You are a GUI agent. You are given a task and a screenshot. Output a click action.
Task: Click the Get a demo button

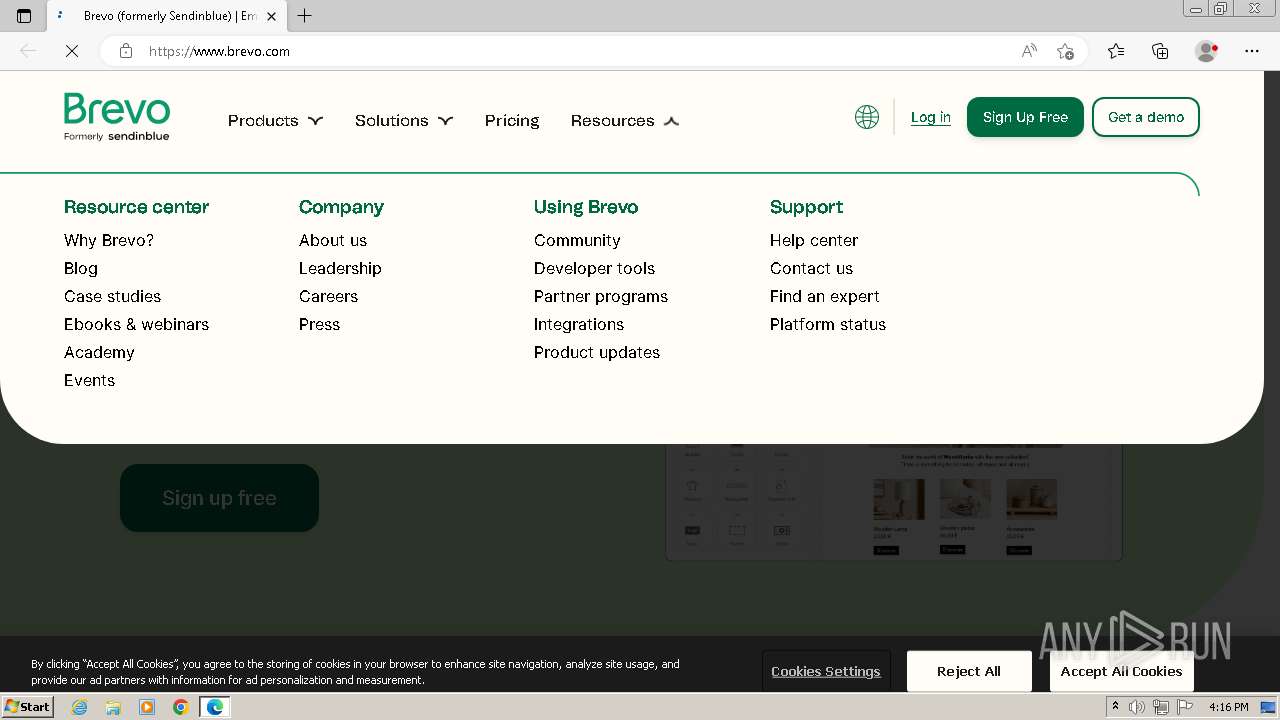(1146, 117)
